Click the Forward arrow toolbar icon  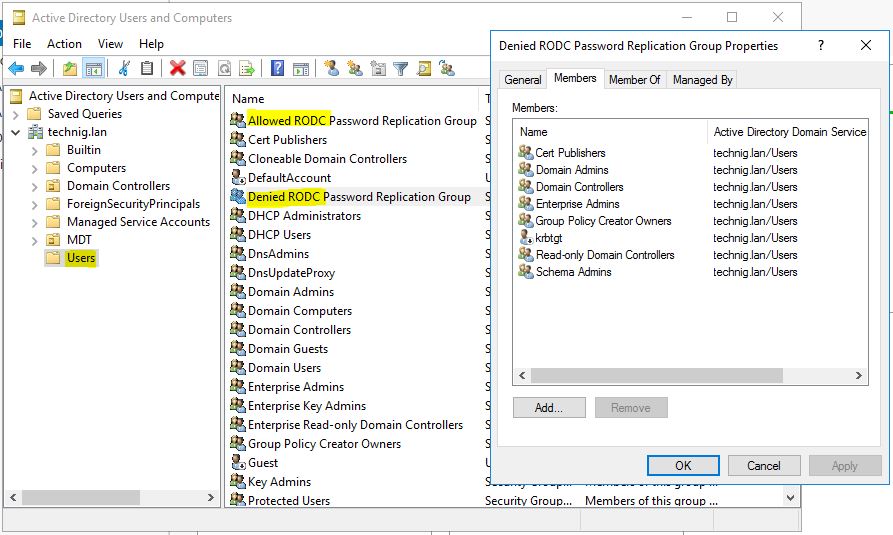(39, 69)
